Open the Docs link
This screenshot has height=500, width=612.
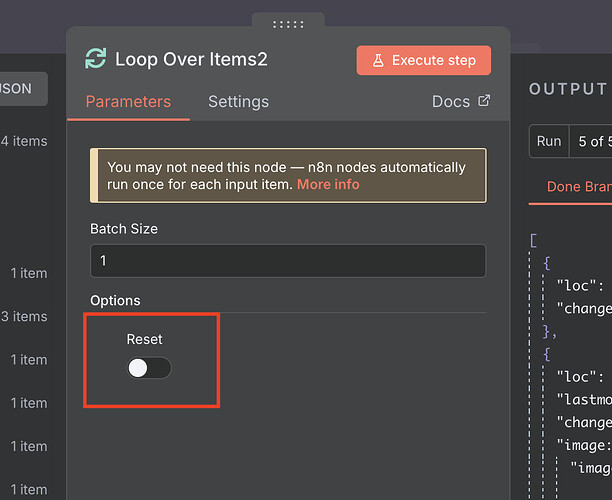[451, 101]
